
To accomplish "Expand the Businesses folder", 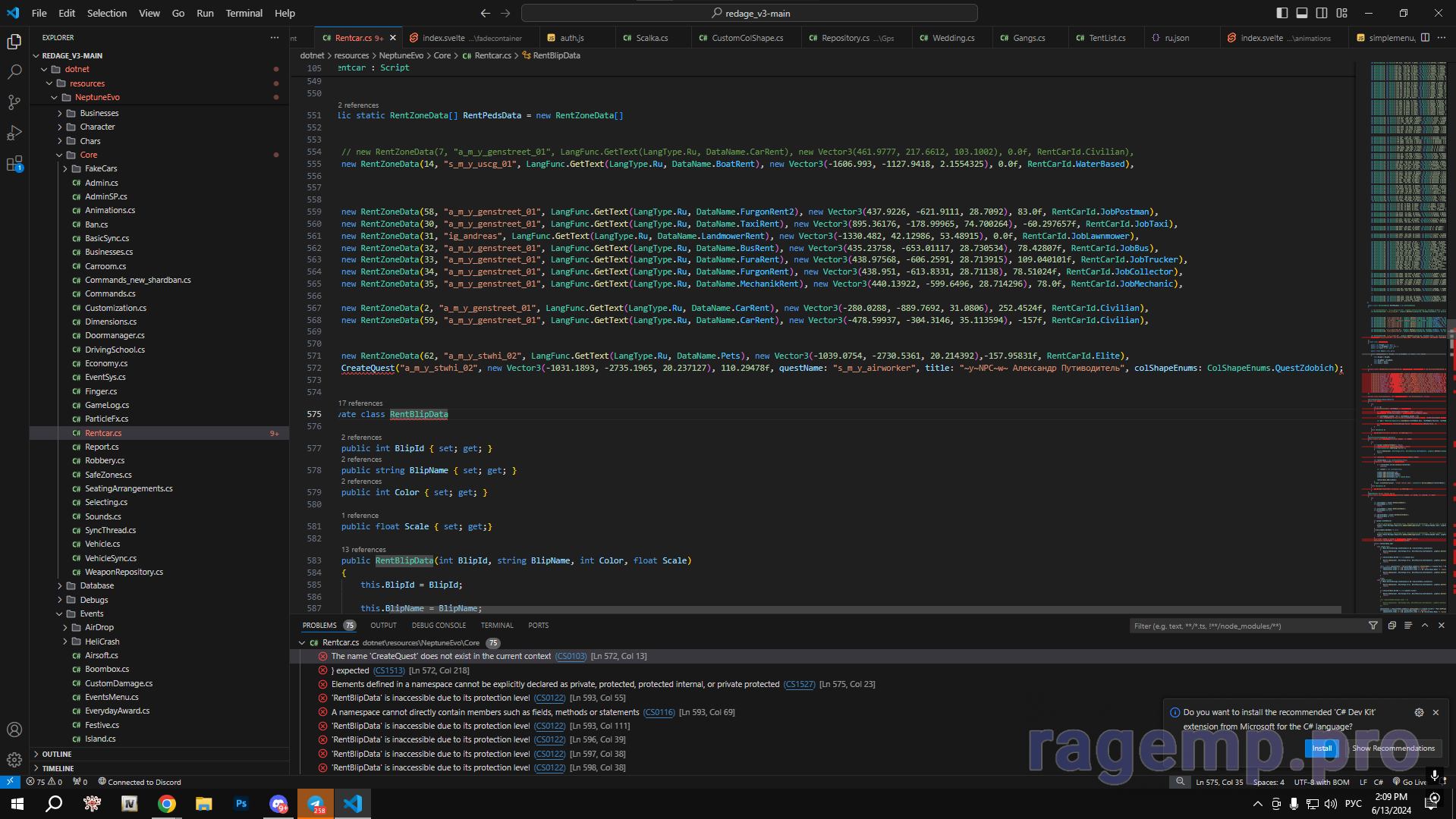I will coord(99,113).
